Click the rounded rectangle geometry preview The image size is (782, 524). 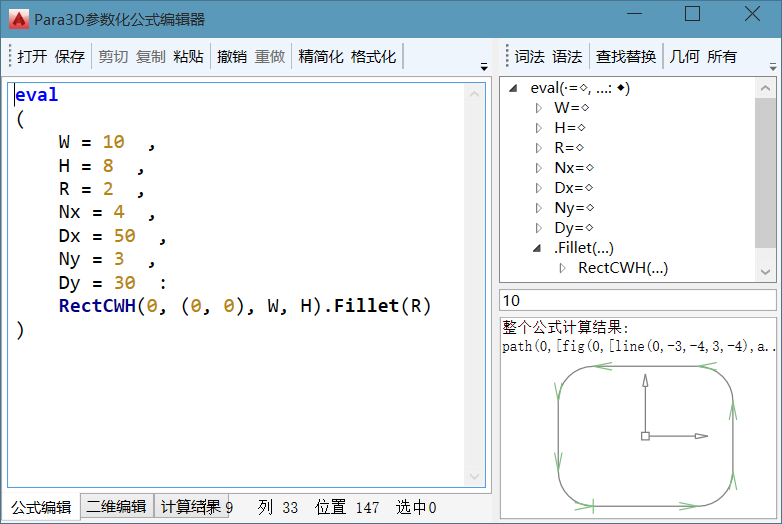click(x=645, y=436)
